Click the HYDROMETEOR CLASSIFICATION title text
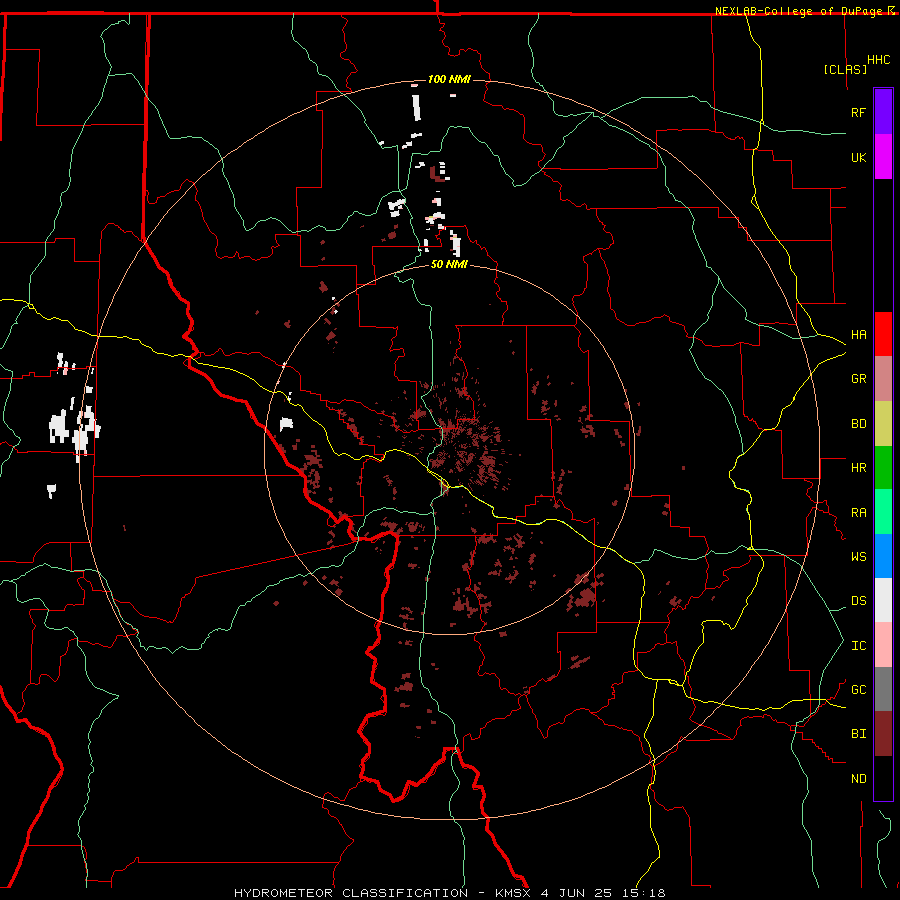This screenshot has width=900, height=900. 351,893
